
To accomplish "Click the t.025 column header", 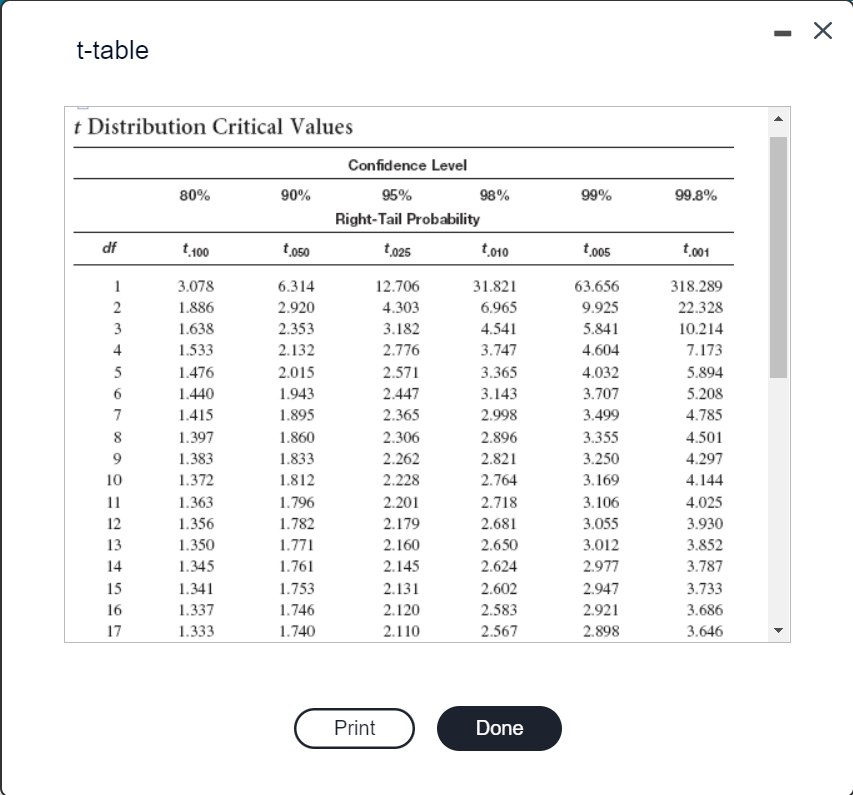I will click(397, 250).
